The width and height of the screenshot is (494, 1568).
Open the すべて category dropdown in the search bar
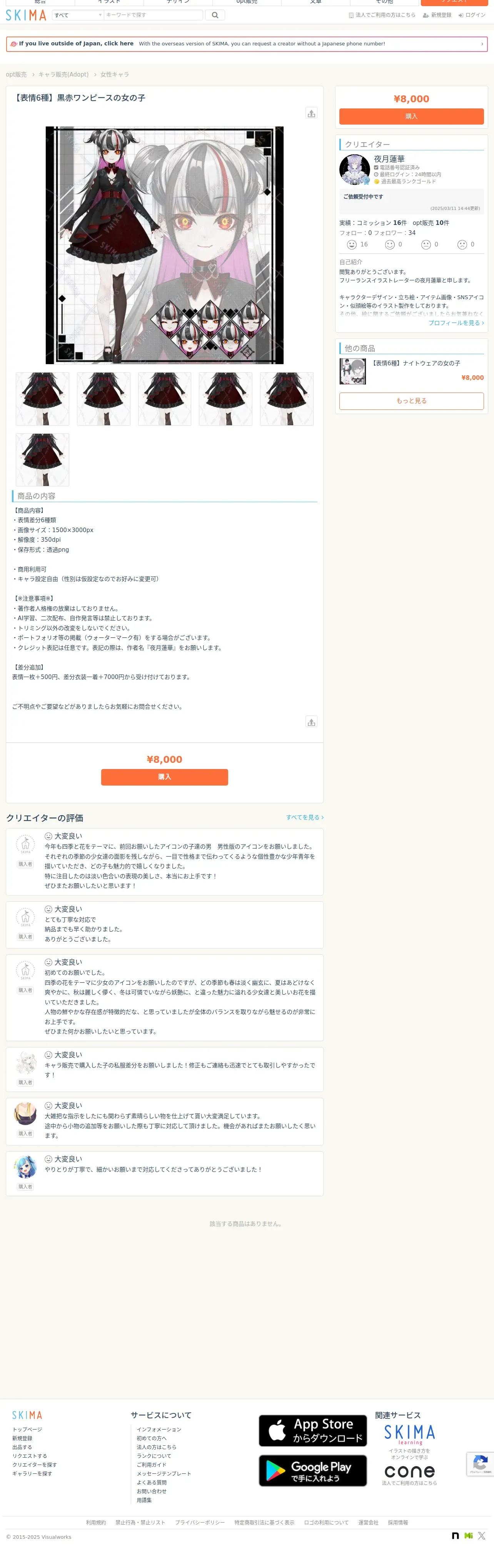(77, 15)
